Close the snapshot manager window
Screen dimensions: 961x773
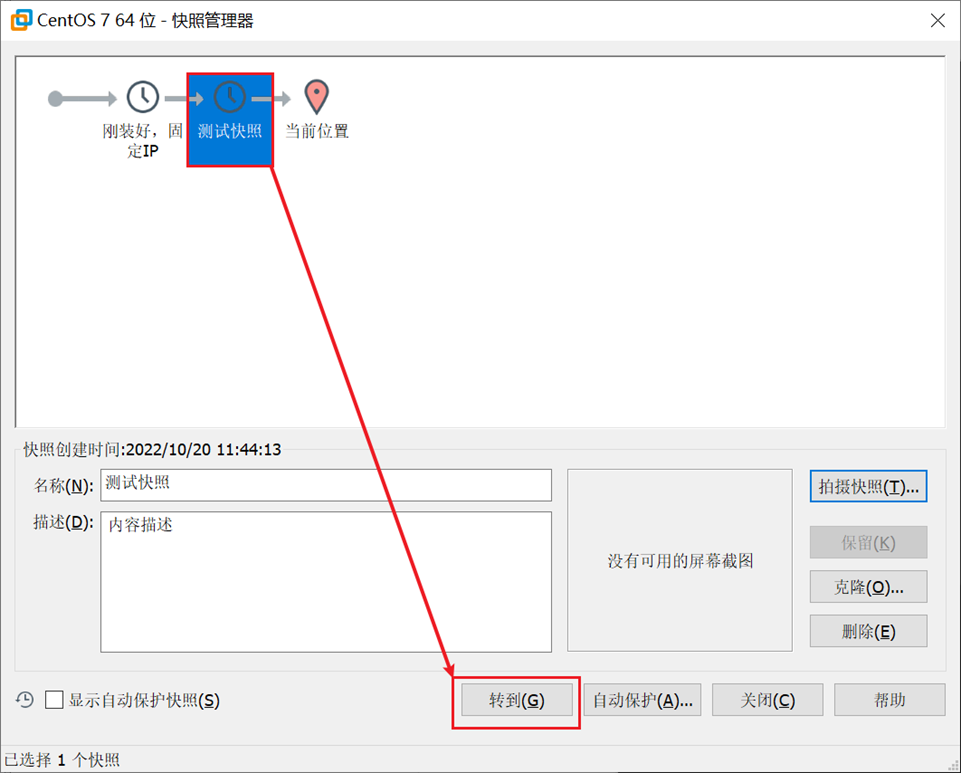[938, 21]
